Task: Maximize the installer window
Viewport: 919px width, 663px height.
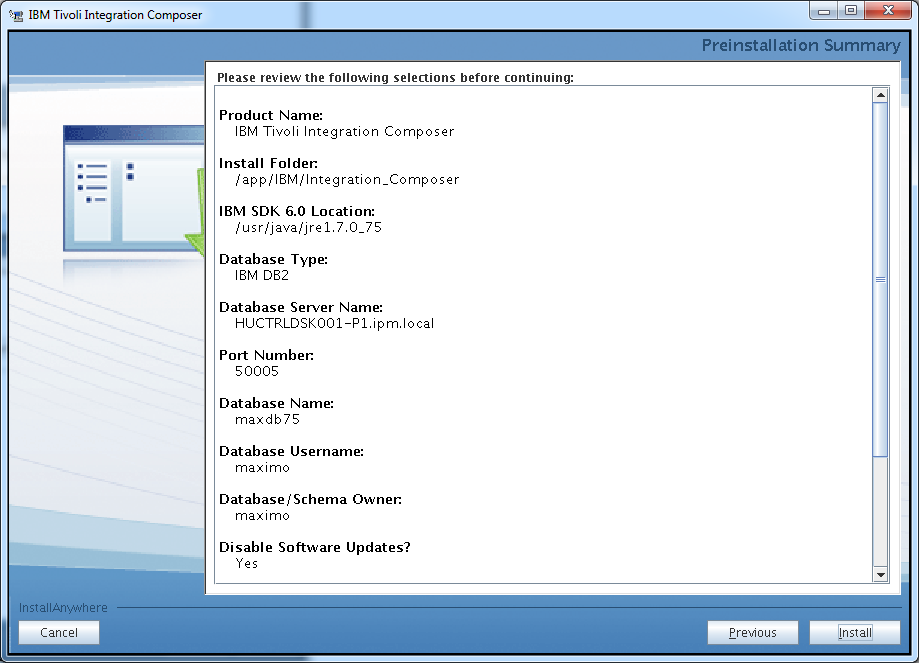Action: [850, 11]
